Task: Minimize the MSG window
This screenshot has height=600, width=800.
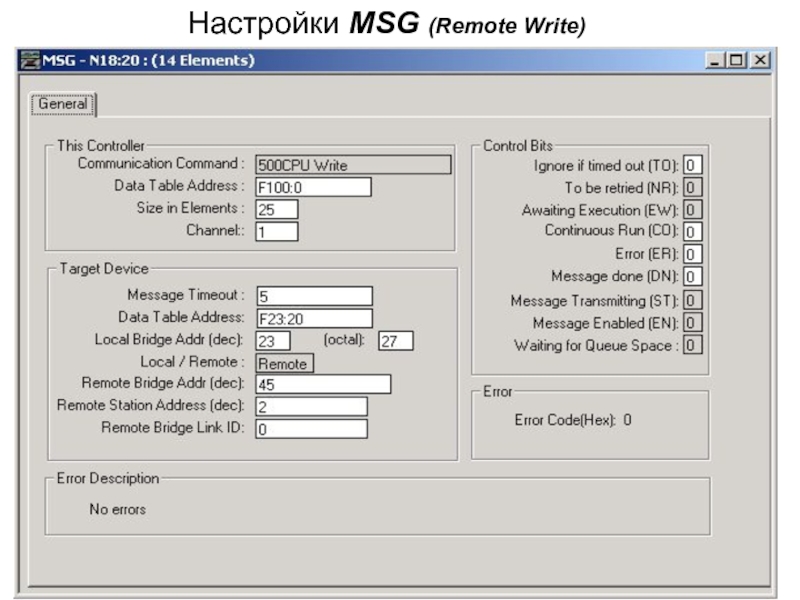Action: [717, 61]
